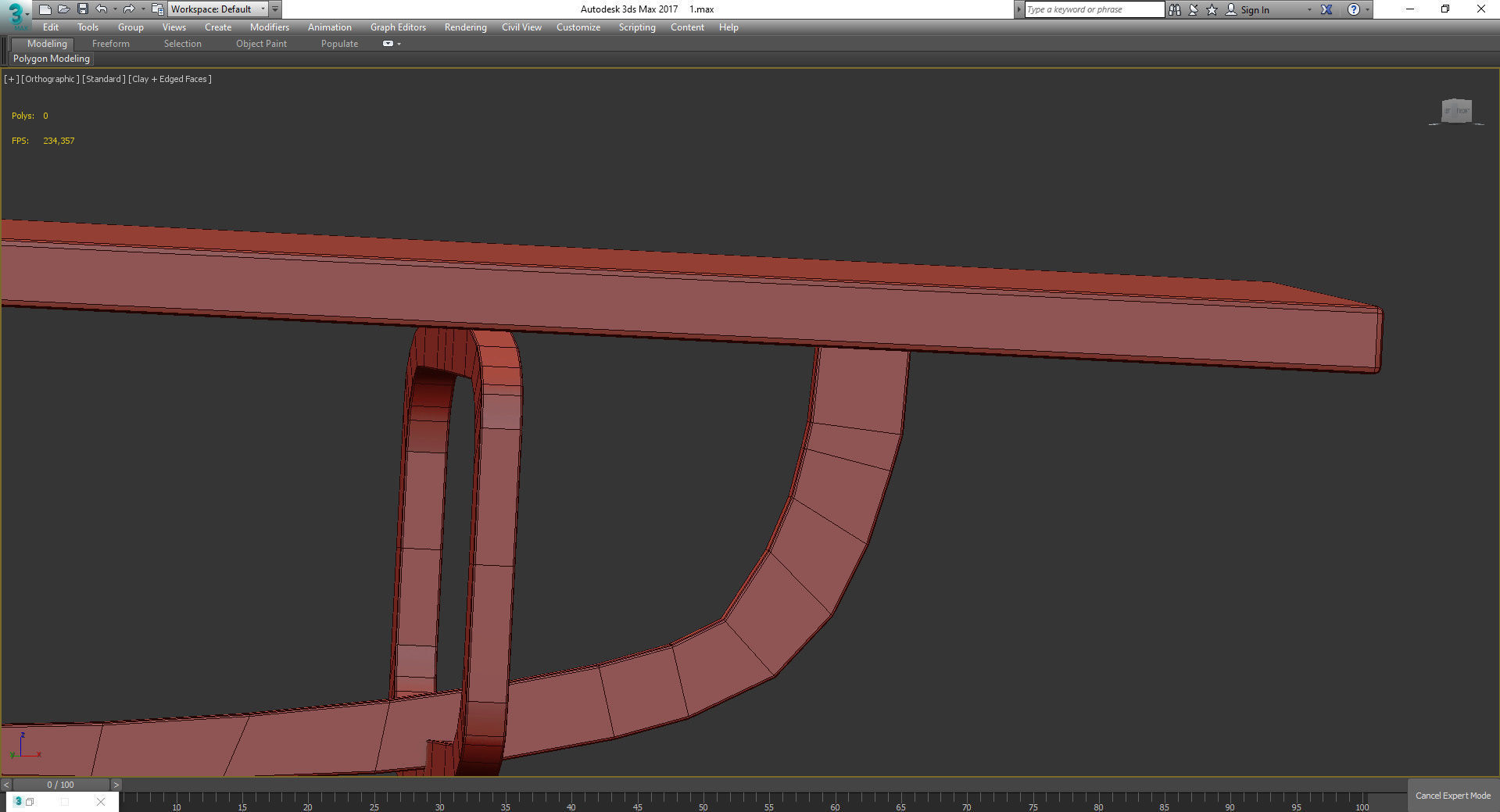1500x812 pixels.
Task: Click the [+] viewport general menu label
Action: click(x=11, y=79)
